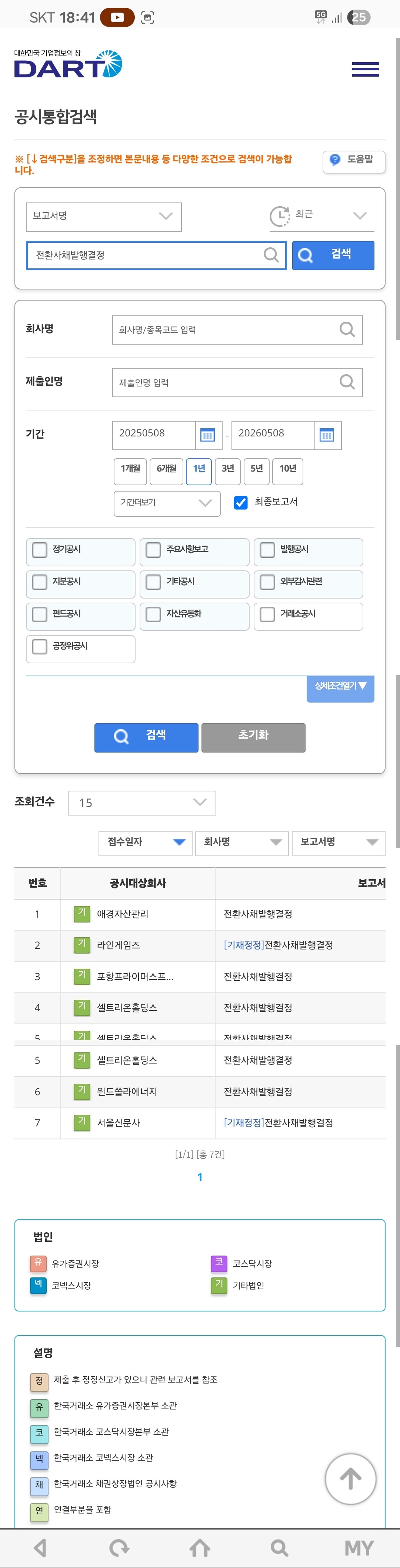The image size is (400, 1568).
Task: Click the end date calendar icon
Action: click(x=327, y=435)
